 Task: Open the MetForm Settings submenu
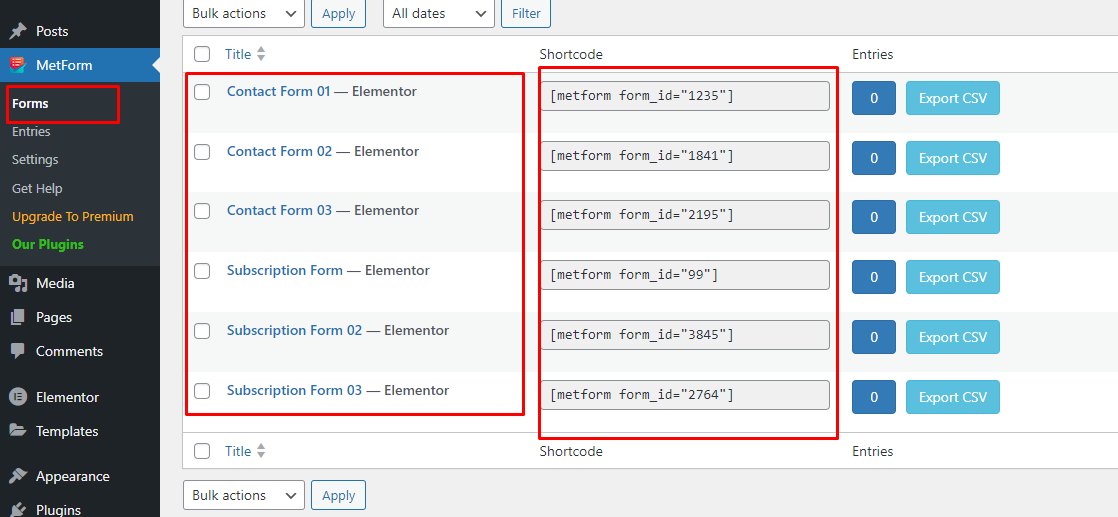click(35, 160)
